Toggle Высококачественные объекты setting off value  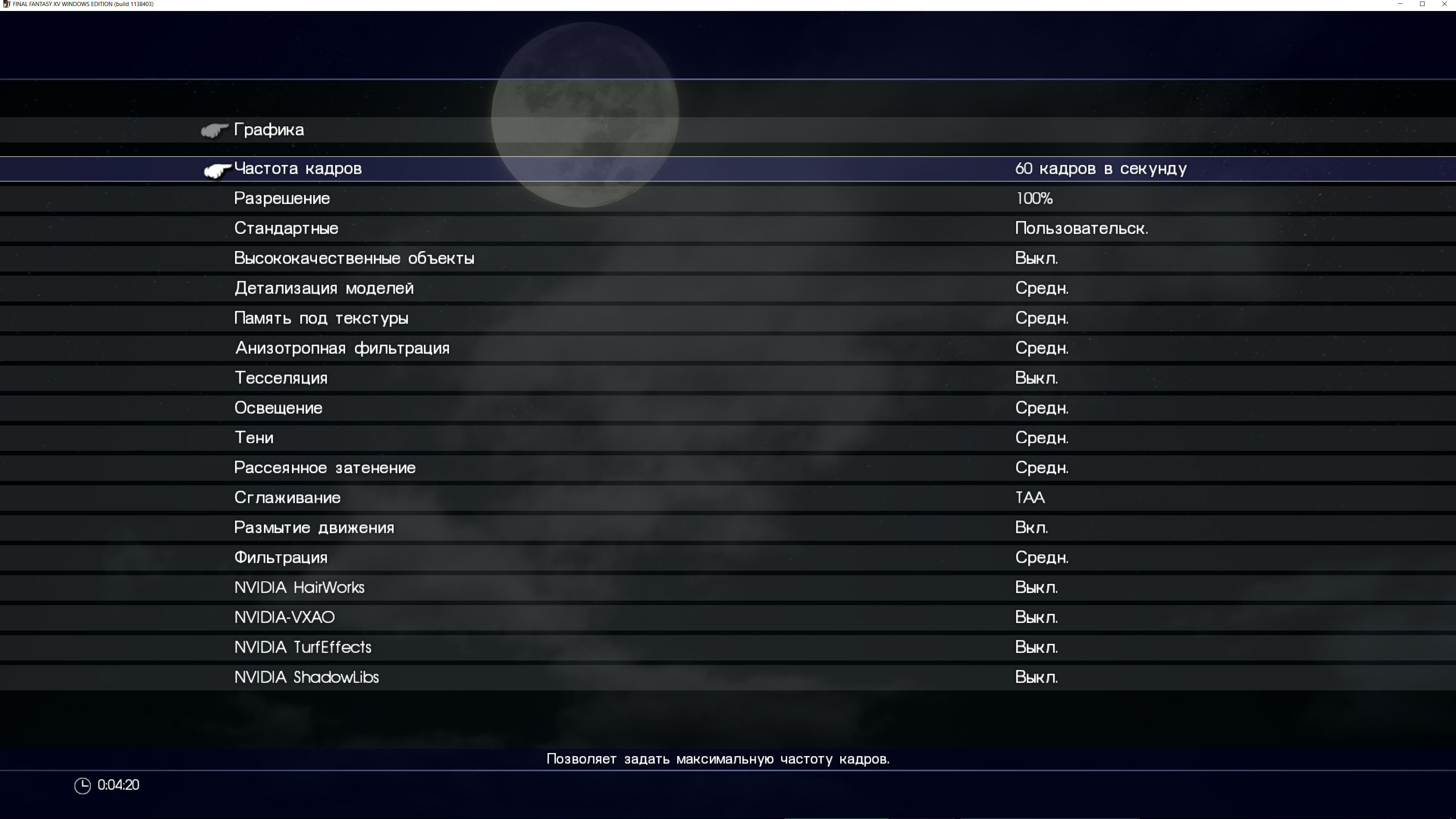[x=1036, y=258]
